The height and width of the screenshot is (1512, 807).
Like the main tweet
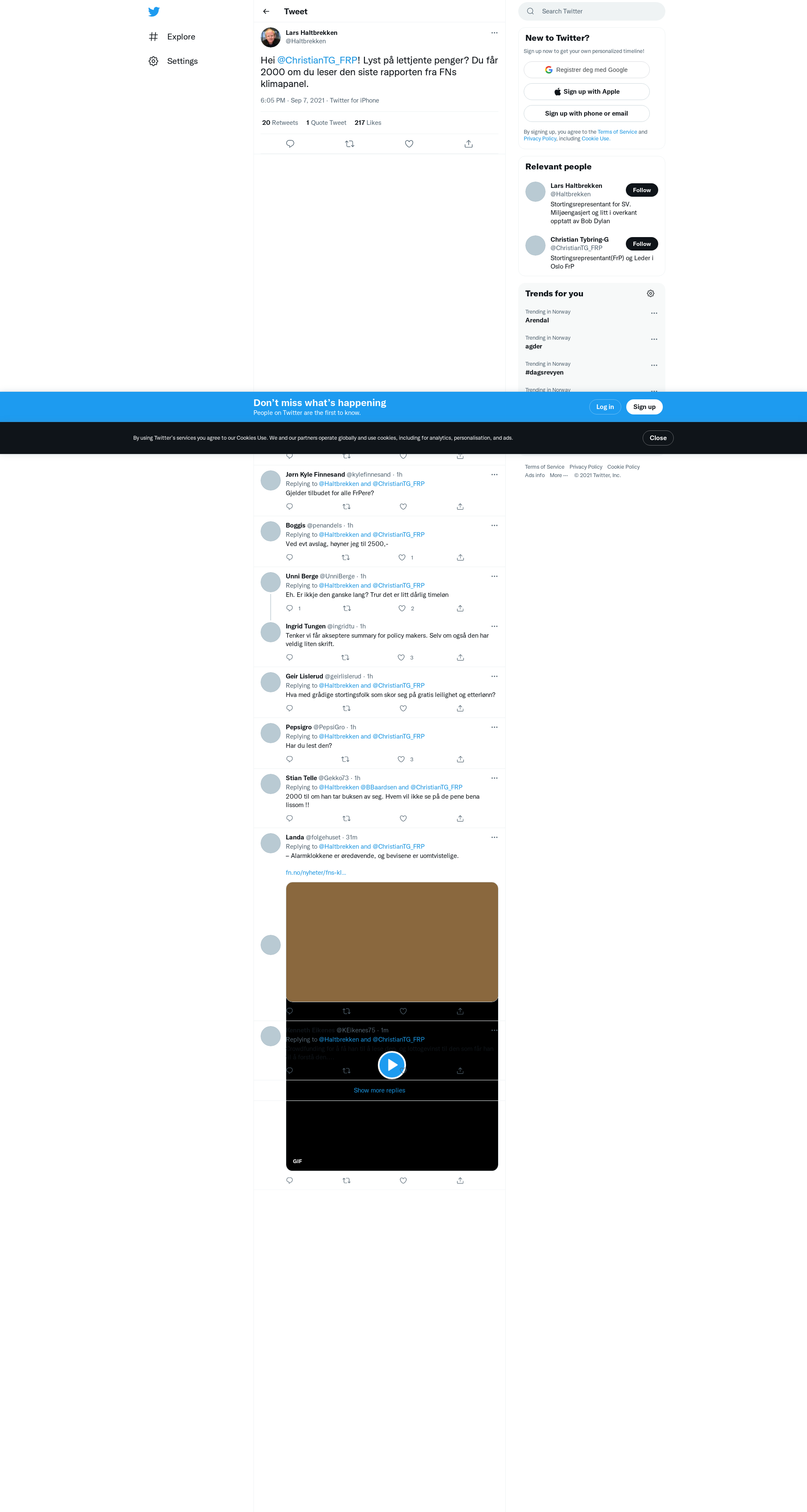[x=409, y=144]
